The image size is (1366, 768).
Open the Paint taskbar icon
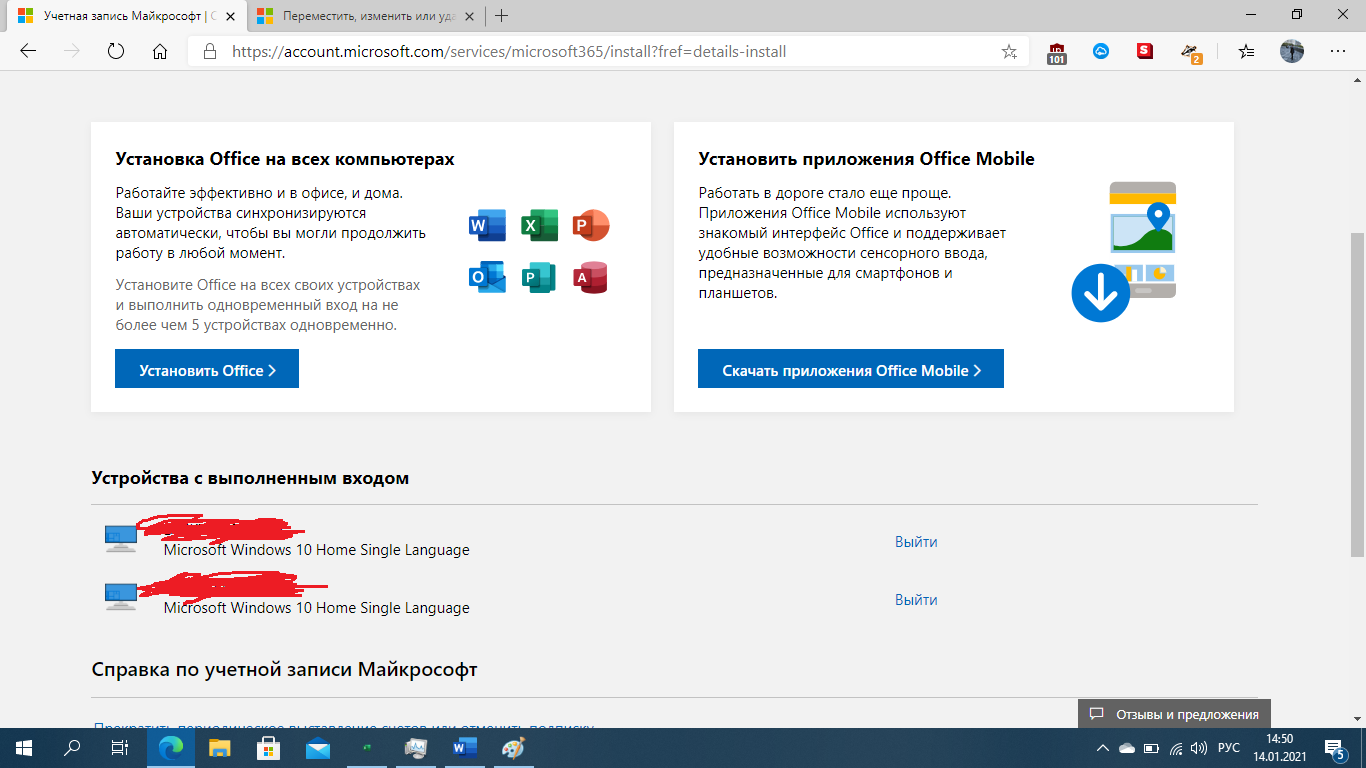tap(513, 748)
